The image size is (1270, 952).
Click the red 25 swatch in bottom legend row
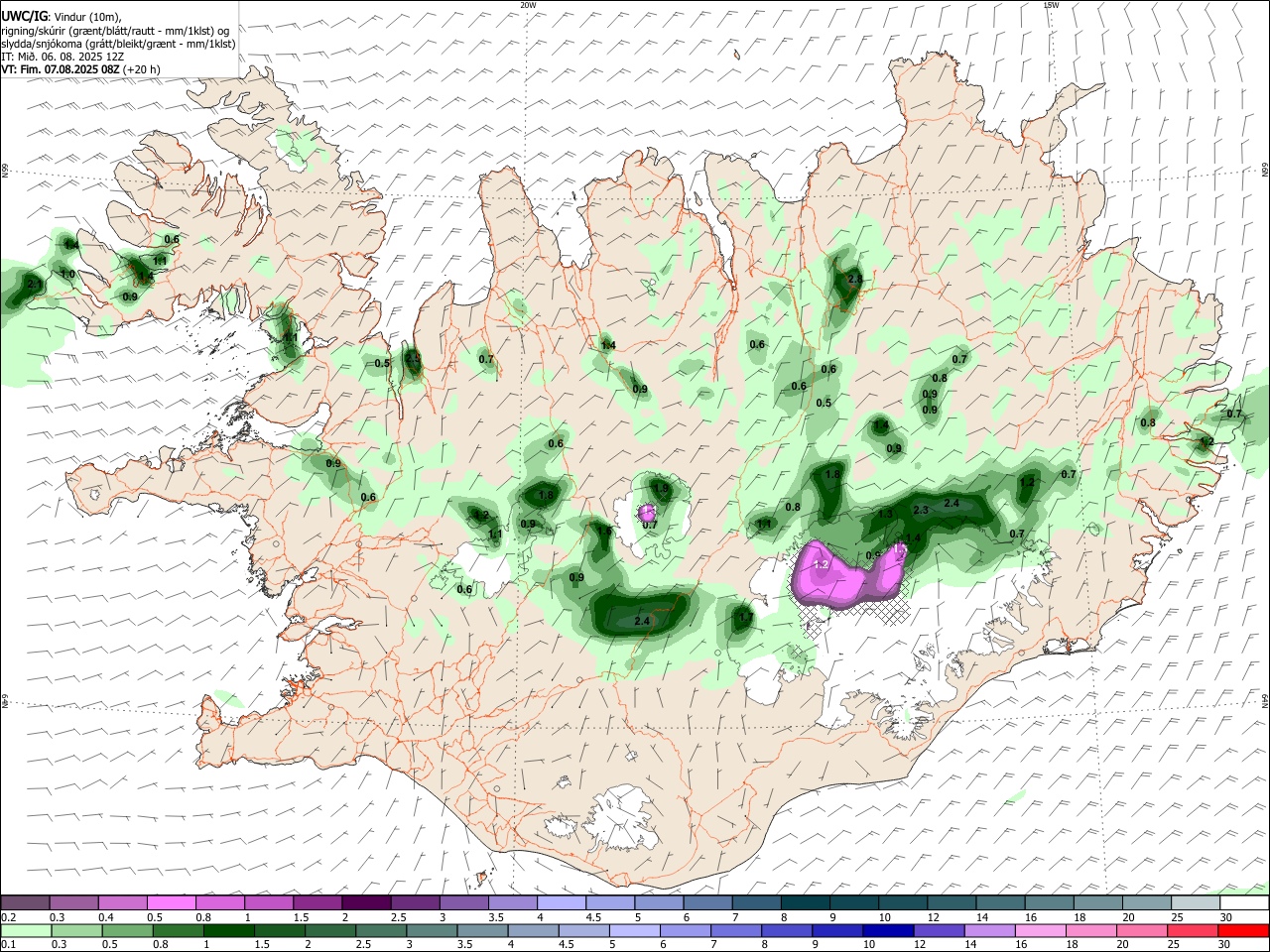(x=1195, y=930)
